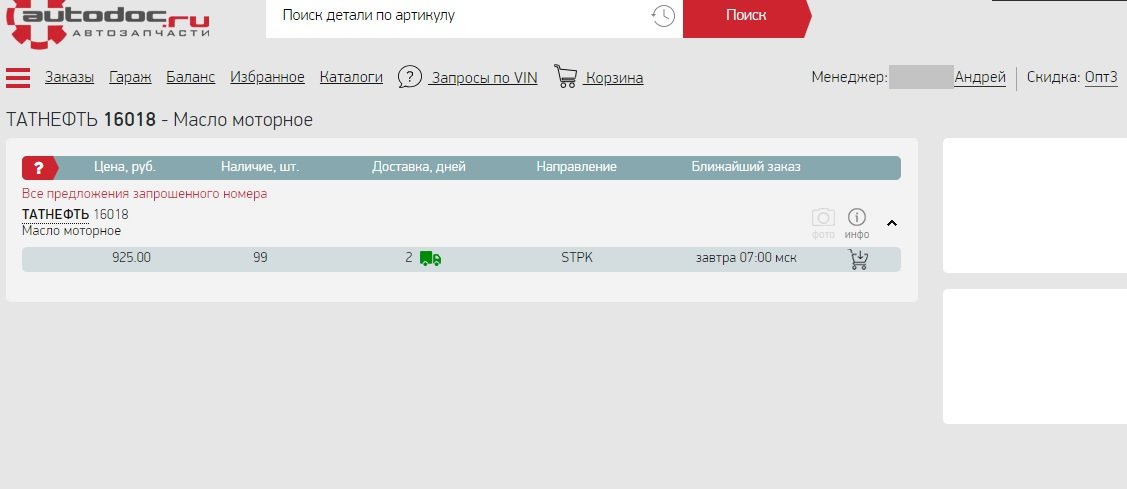Click the green delivery truck icon

[431, 258]
